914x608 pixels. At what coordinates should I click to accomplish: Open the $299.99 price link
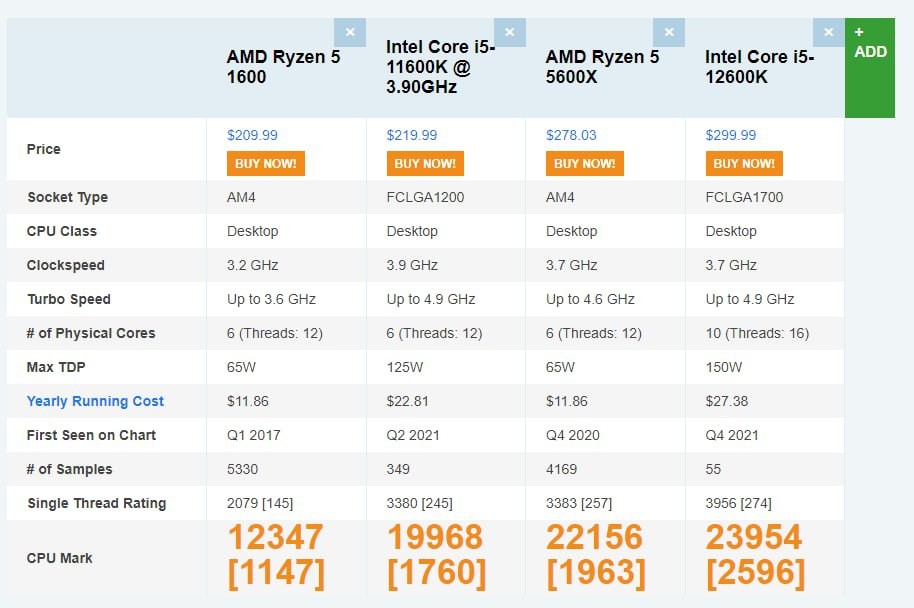click(730, 135)
